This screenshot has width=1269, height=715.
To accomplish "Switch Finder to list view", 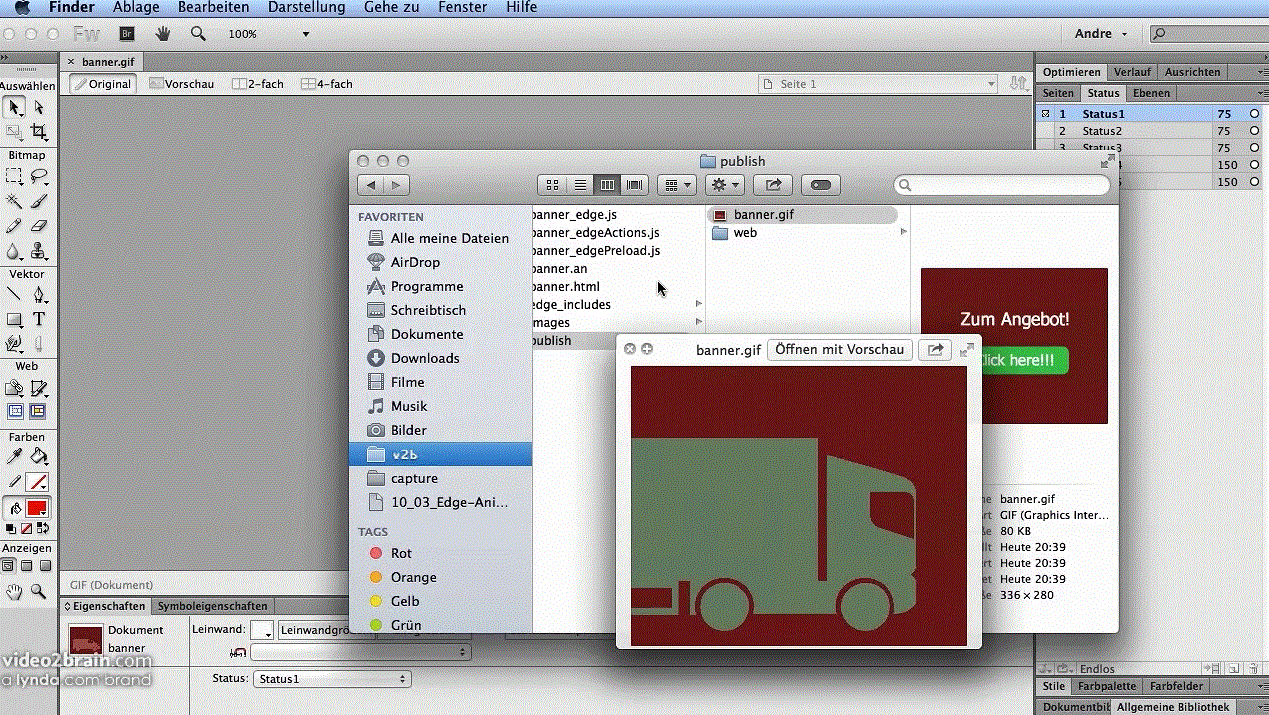I will (579, 185).
